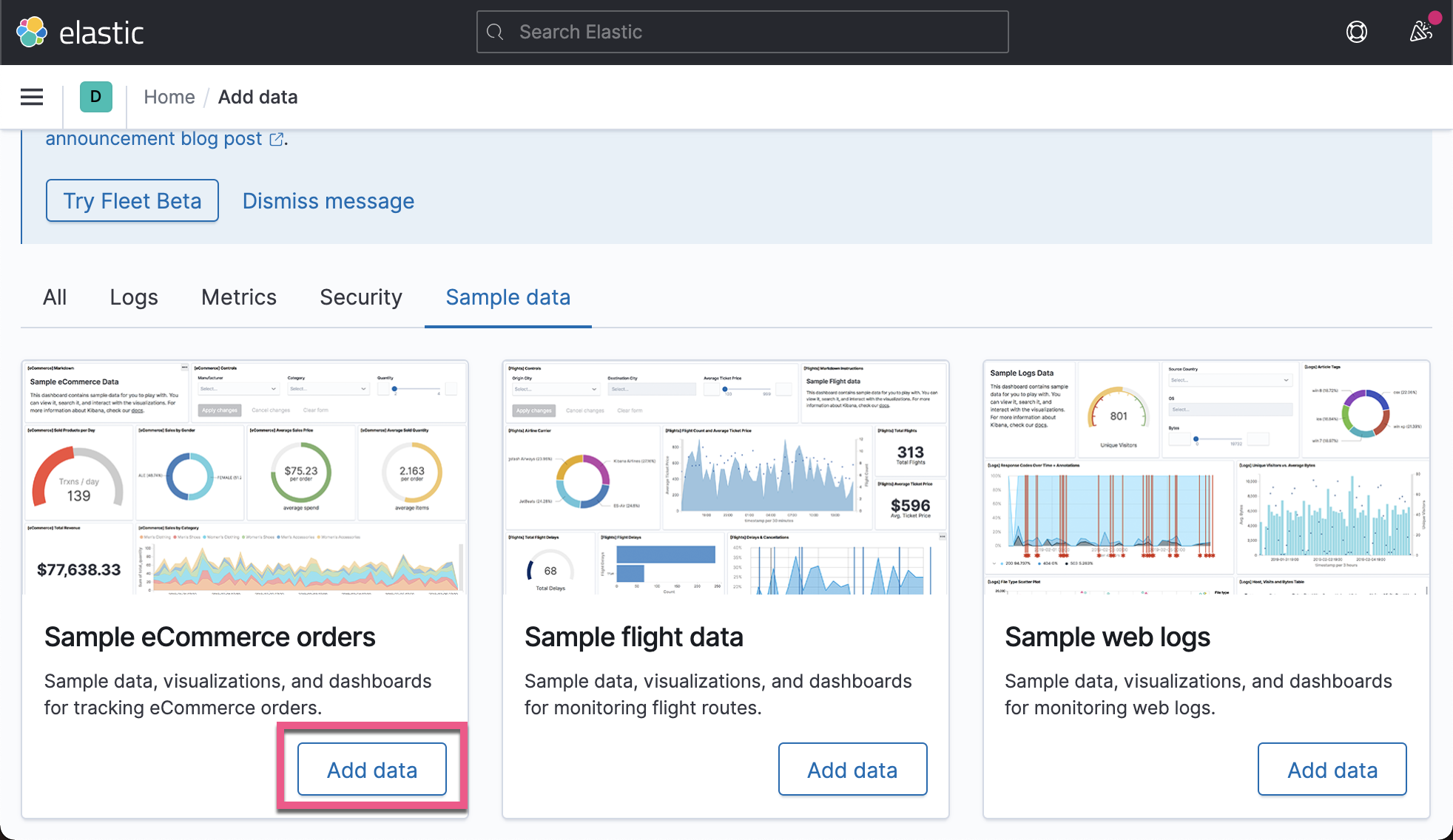Add the Sample web logs data
The width and height of the screenshot is (1453, 840).
(x=1332, y=769)
